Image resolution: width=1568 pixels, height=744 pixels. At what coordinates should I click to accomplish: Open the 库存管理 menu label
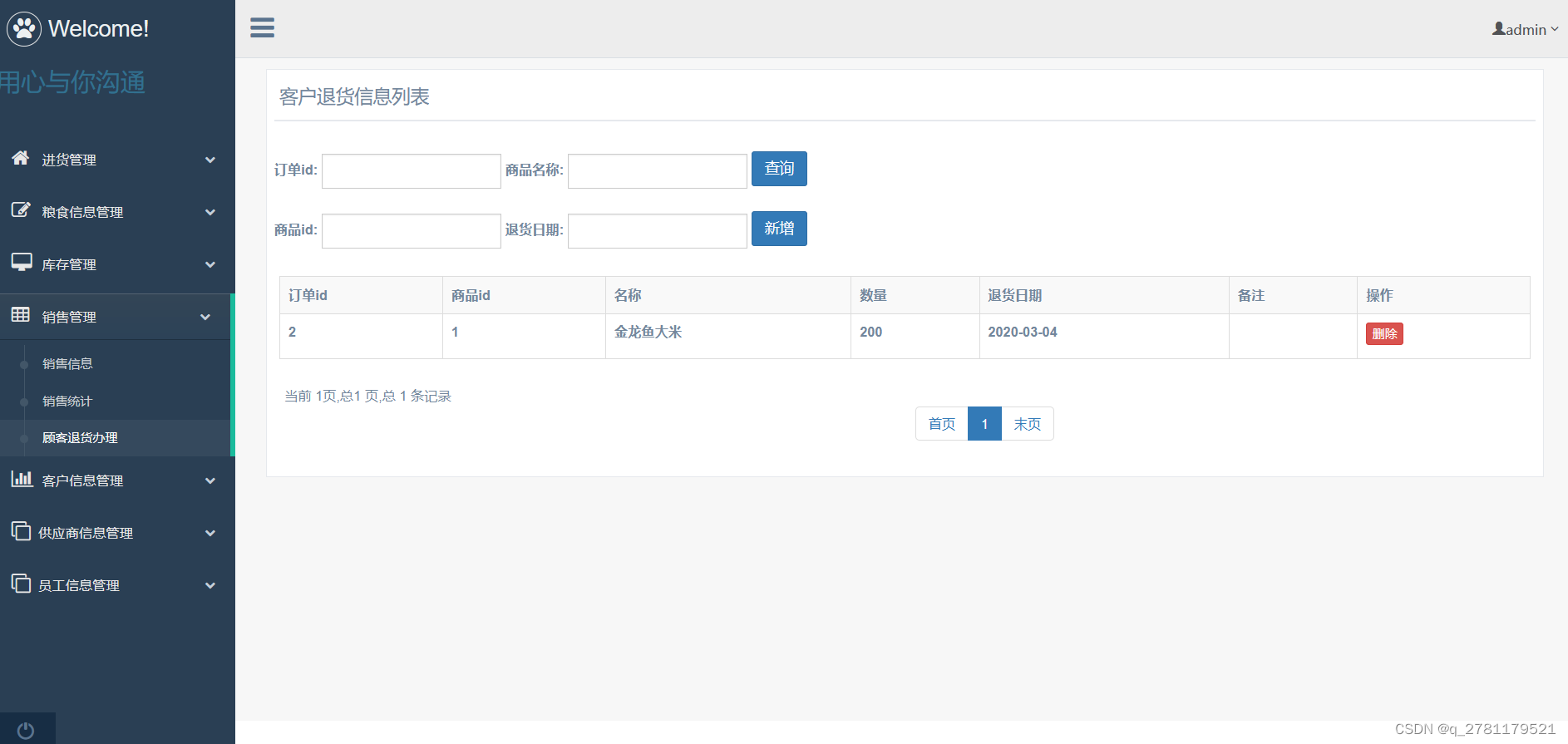click(x=69, y=264)
